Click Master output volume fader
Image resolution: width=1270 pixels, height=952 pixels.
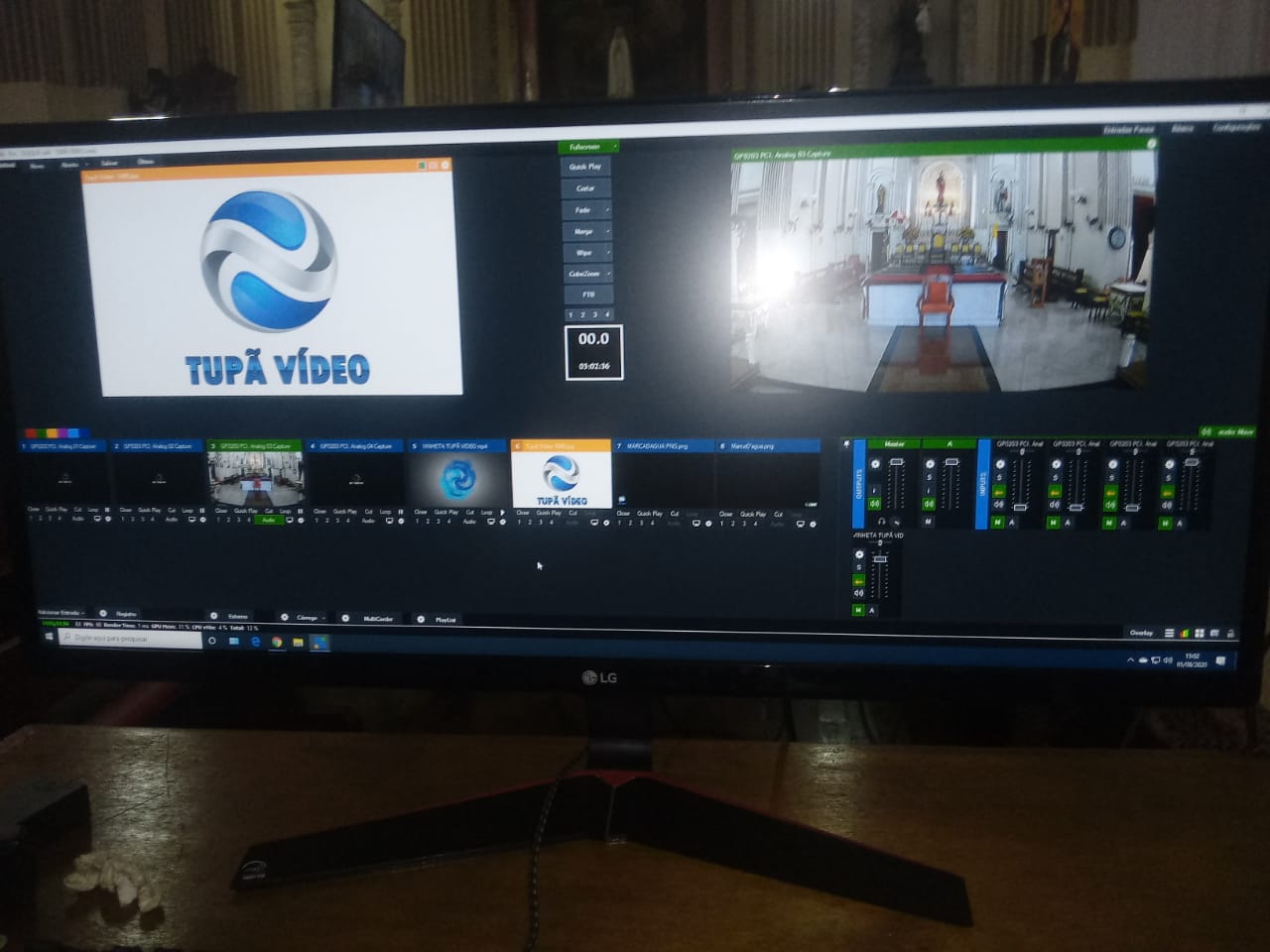896,461
